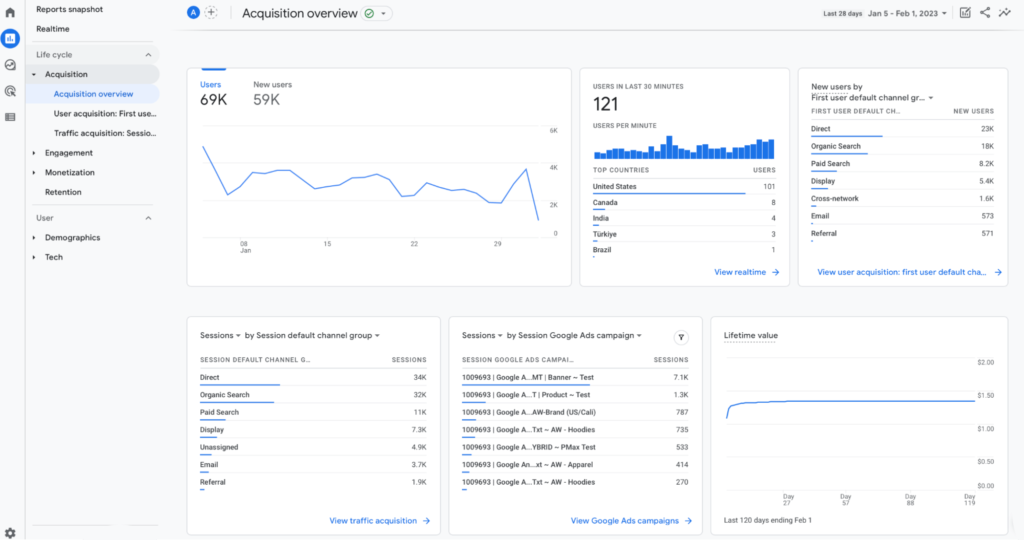Click the Email row in New users card
The image size is (1024, 540).
(x=902, y=217)
